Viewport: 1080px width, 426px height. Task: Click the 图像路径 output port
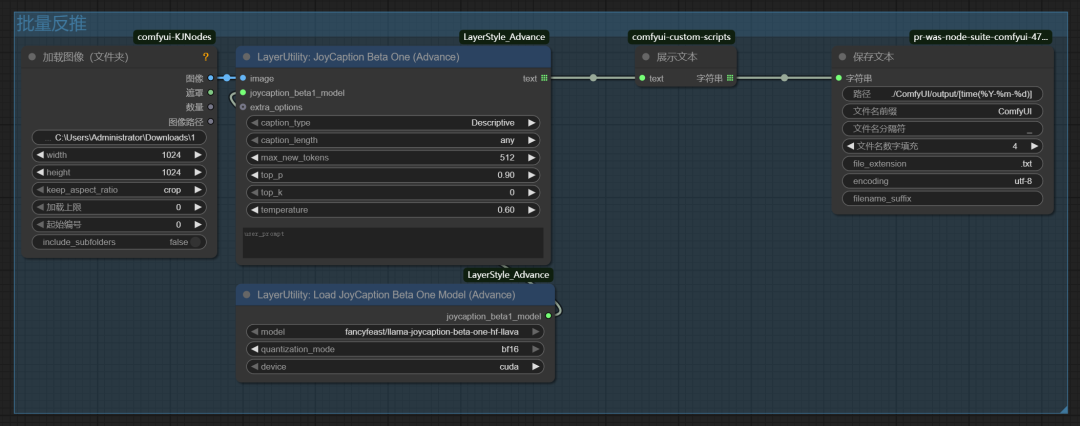(211, 121)
